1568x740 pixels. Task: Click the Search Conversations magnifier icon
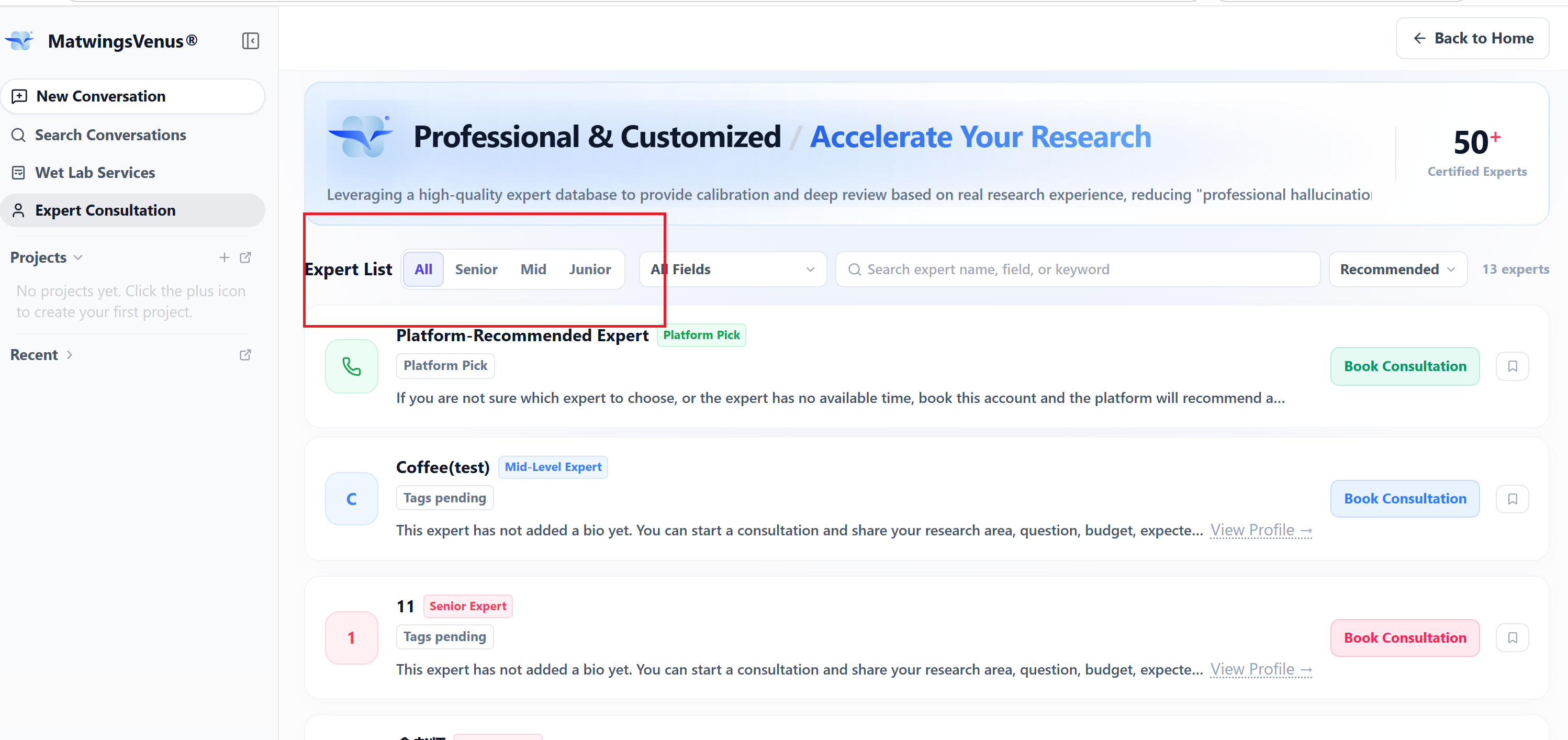(x=19, y=135)
